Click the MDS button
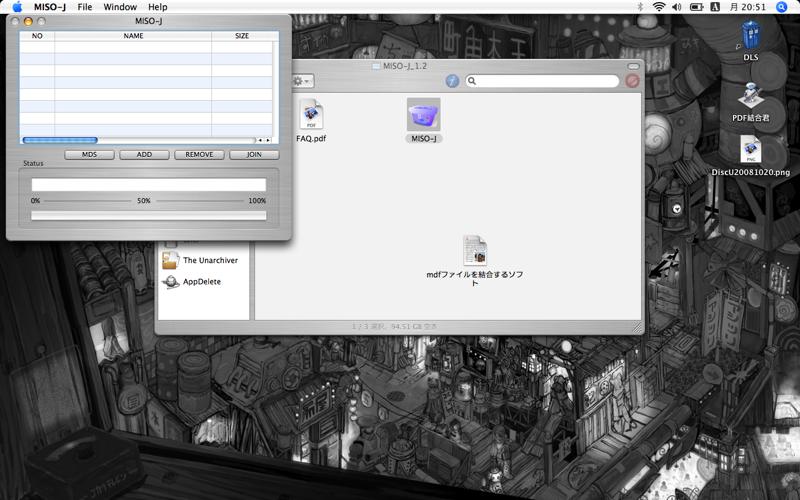 pyautogui.click(x=89, y=155)
